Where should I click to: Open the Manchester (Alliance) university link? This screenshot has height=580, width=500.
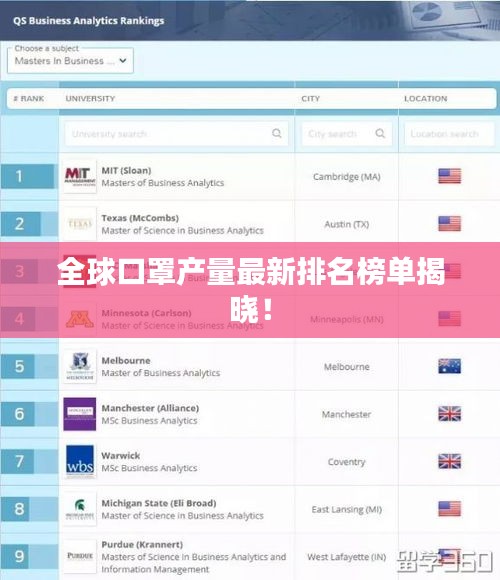click(x=150, y=408)
